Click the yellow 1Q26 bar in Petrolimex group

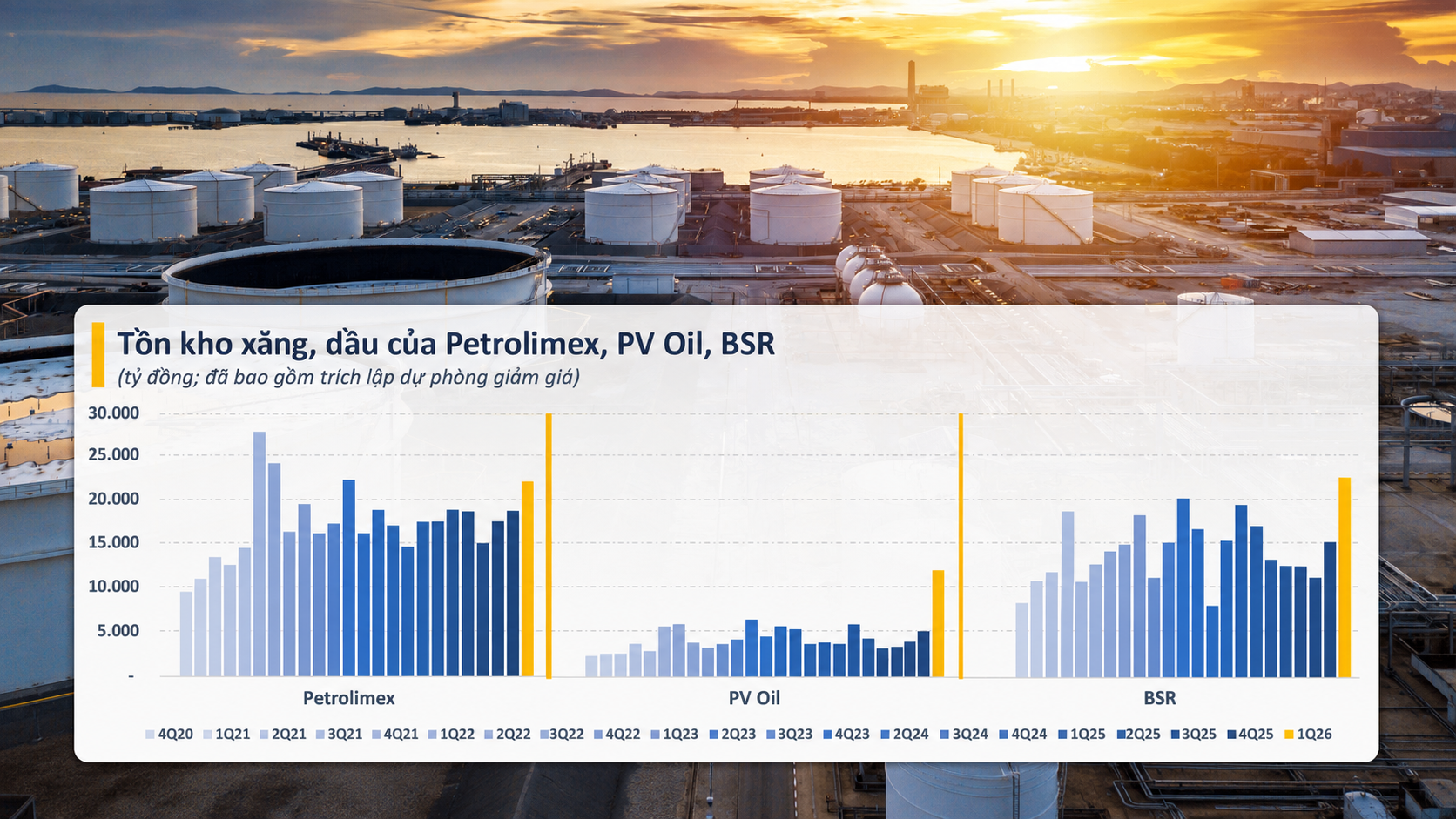coord(528,579)
